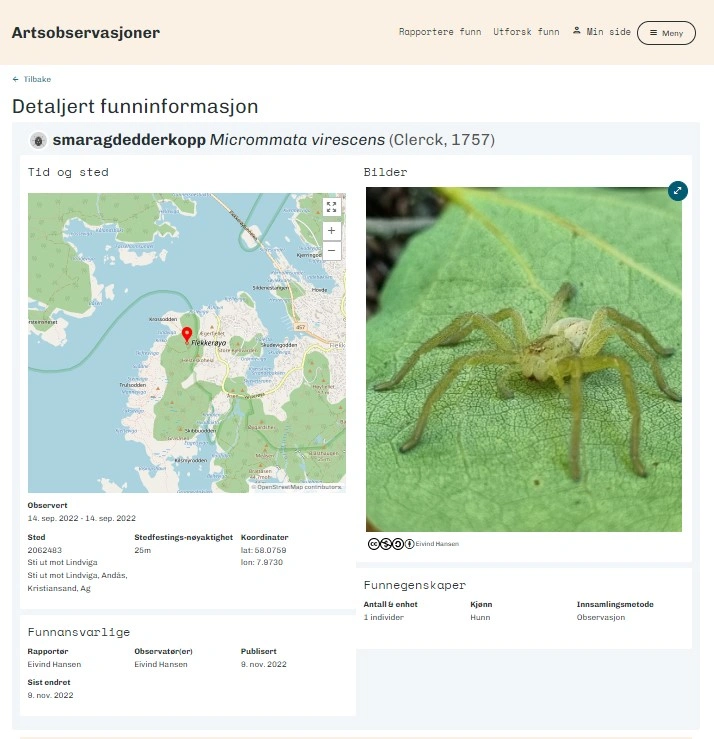This screenshot has height=739, width=714.
Task: Zoom in the map with the plus button
Action: pos(331,230)
